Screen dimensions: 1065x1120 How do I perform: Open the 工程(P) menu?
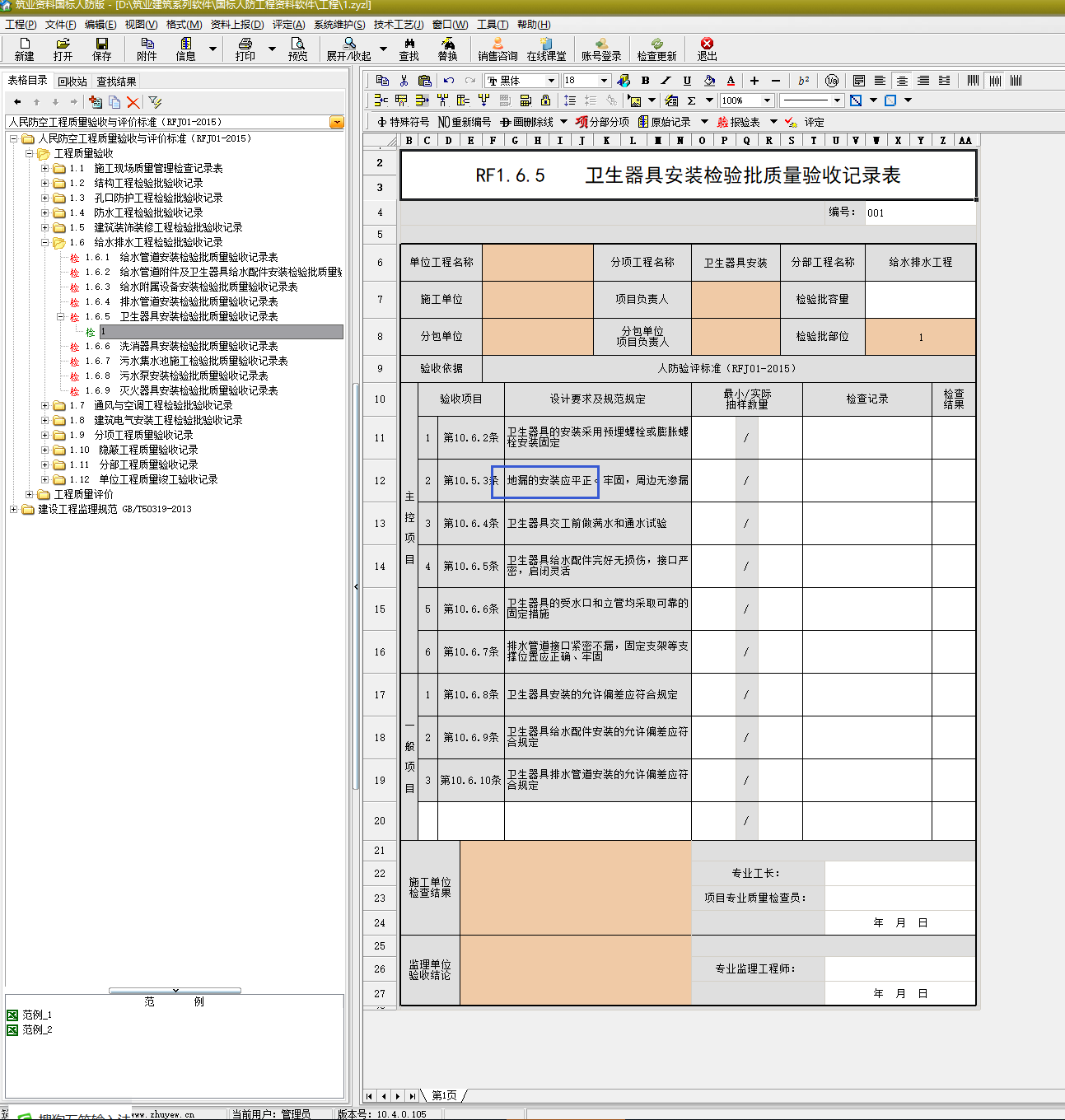coord(21,25)
